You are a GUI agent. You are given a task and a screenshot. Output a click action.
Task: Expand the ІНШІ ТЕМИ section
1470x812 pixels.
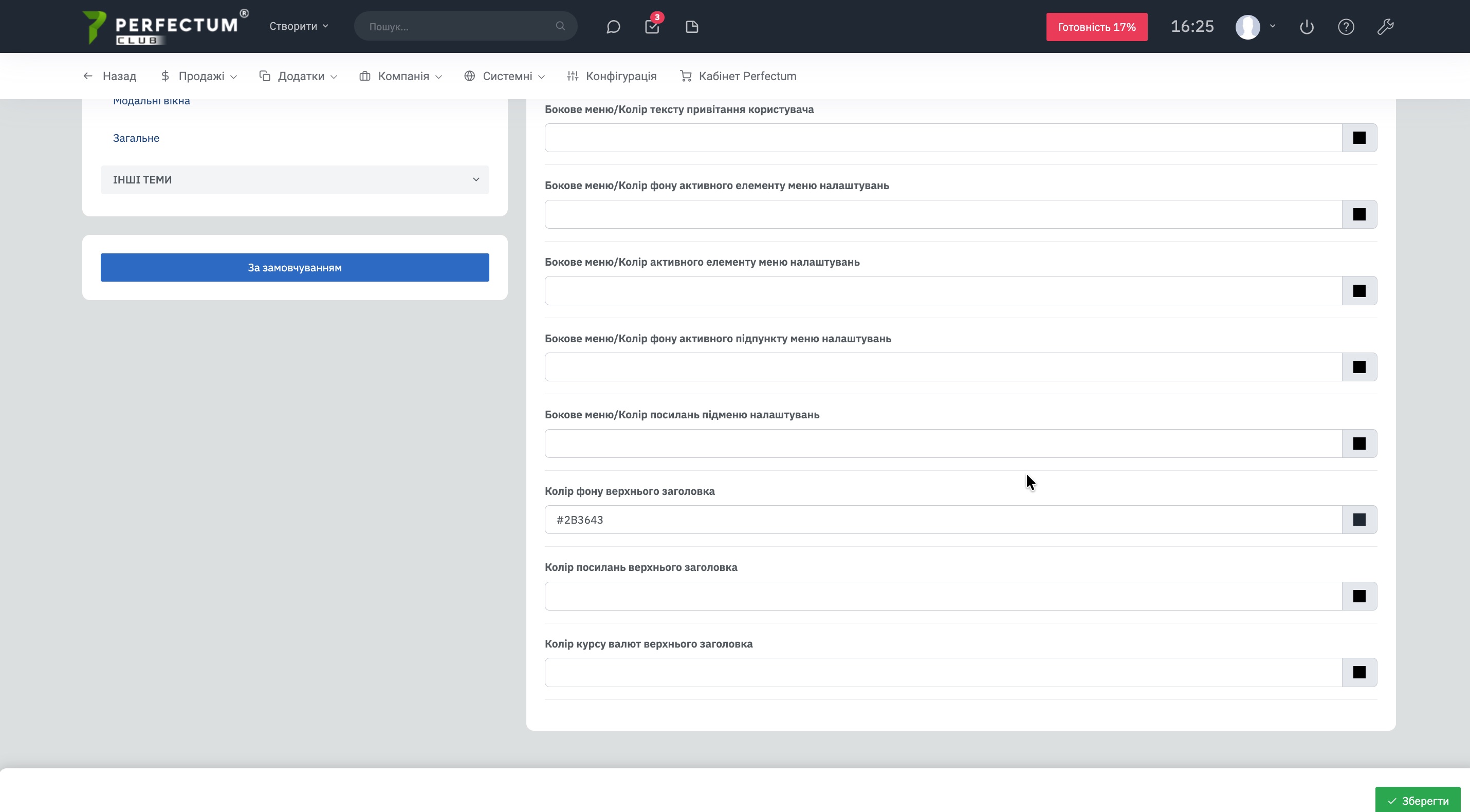point(295,180)
